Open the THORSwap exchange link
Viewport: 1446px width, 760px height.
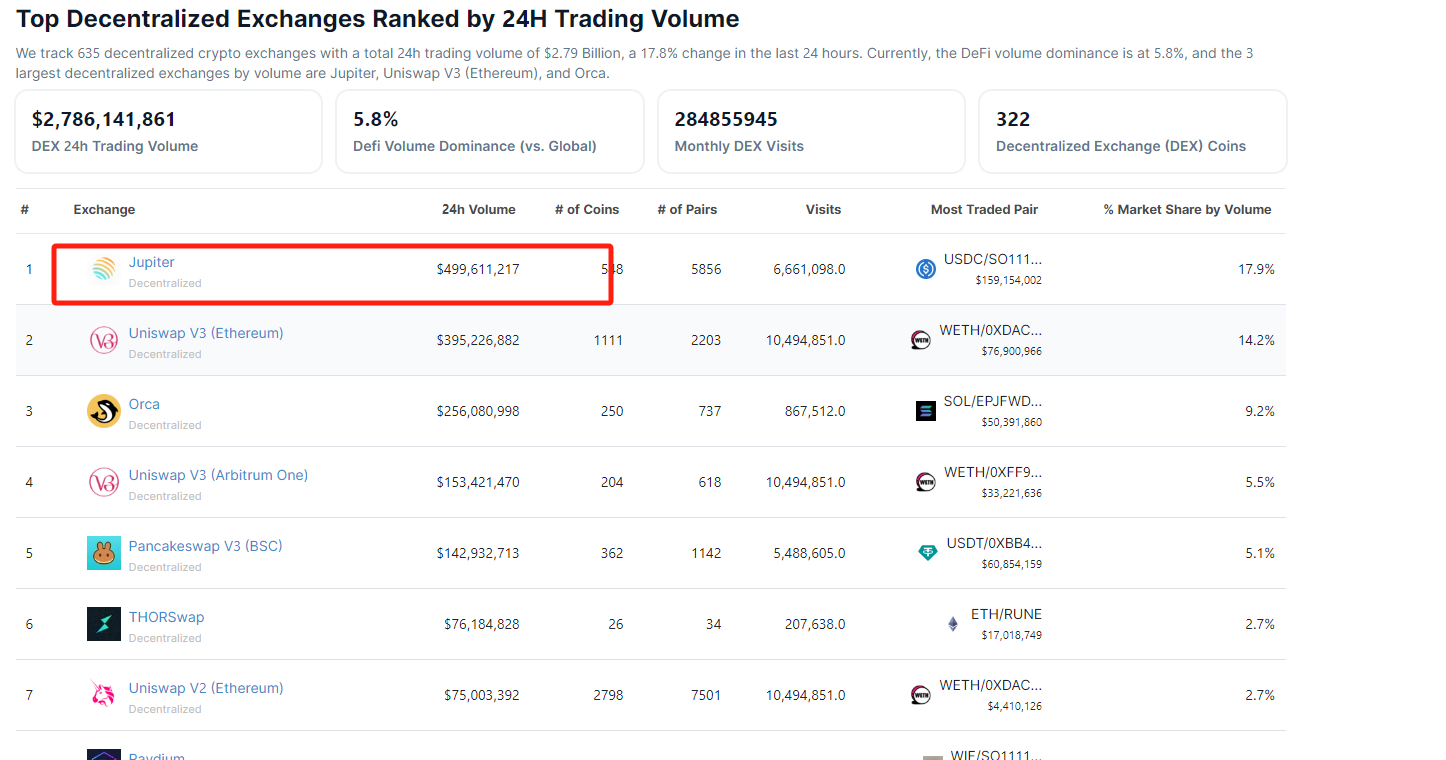pos(166,617)
